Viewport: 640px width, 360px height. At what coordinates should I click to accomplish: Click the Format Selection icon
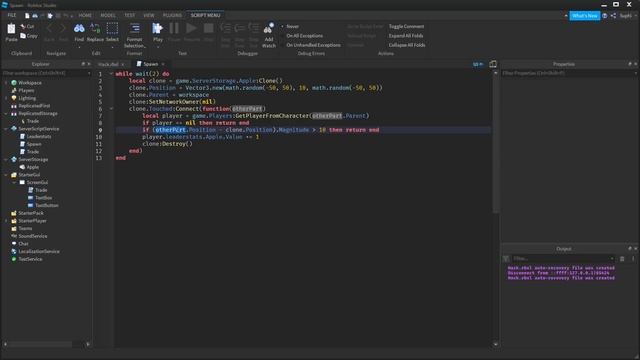tap(134, 29)
